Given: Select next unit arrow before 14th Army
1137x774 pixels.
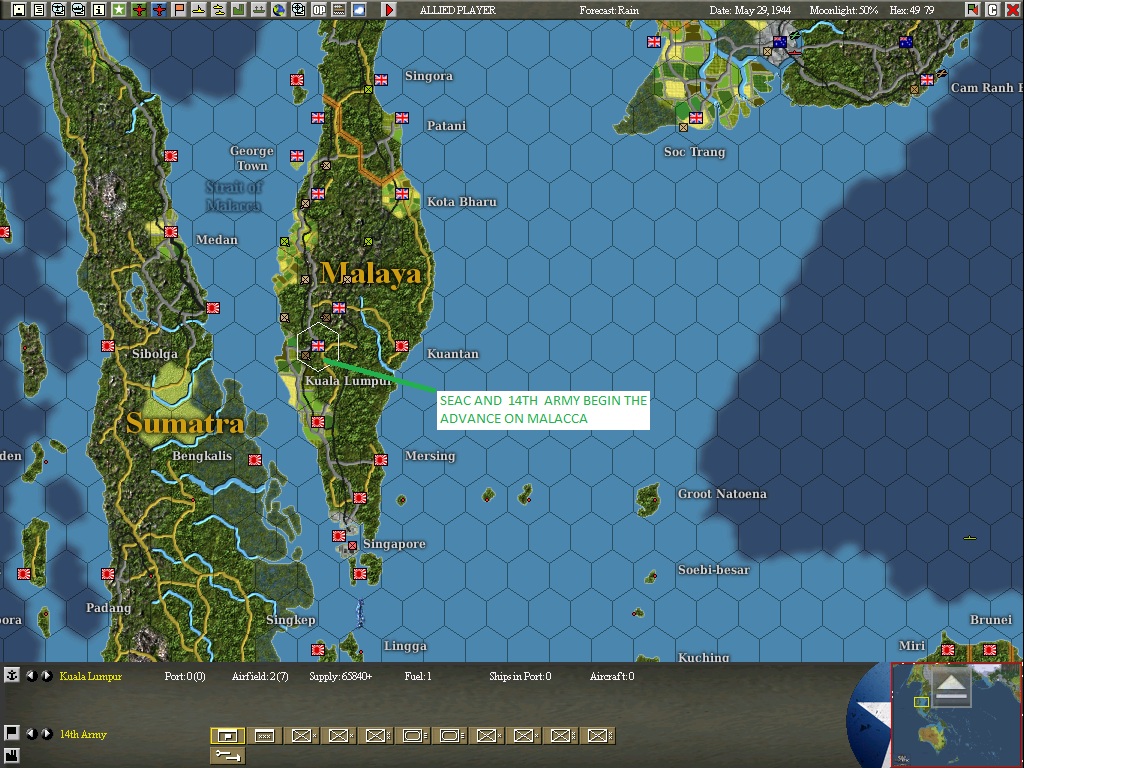Looking at the screenshot, I should coord(46,733).
